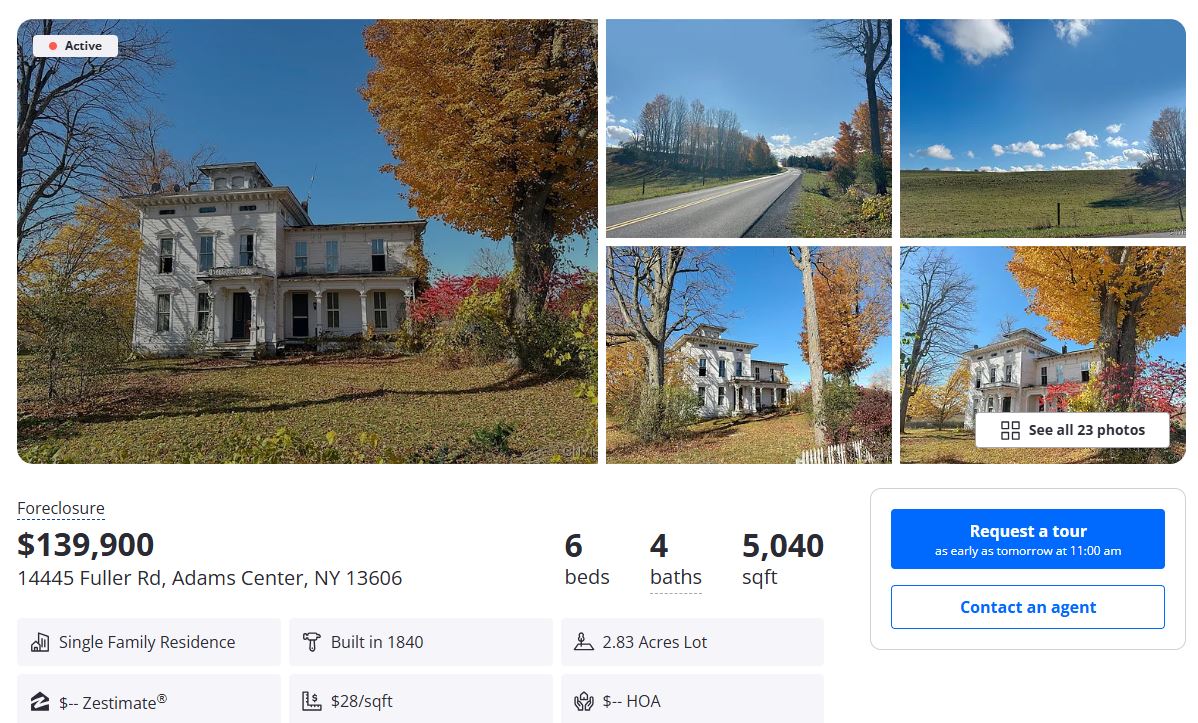The height and width of the screenshot is (723, 1198).
Task: Click the Foreclosure underlined label
Action: click(x=61, y=508)
